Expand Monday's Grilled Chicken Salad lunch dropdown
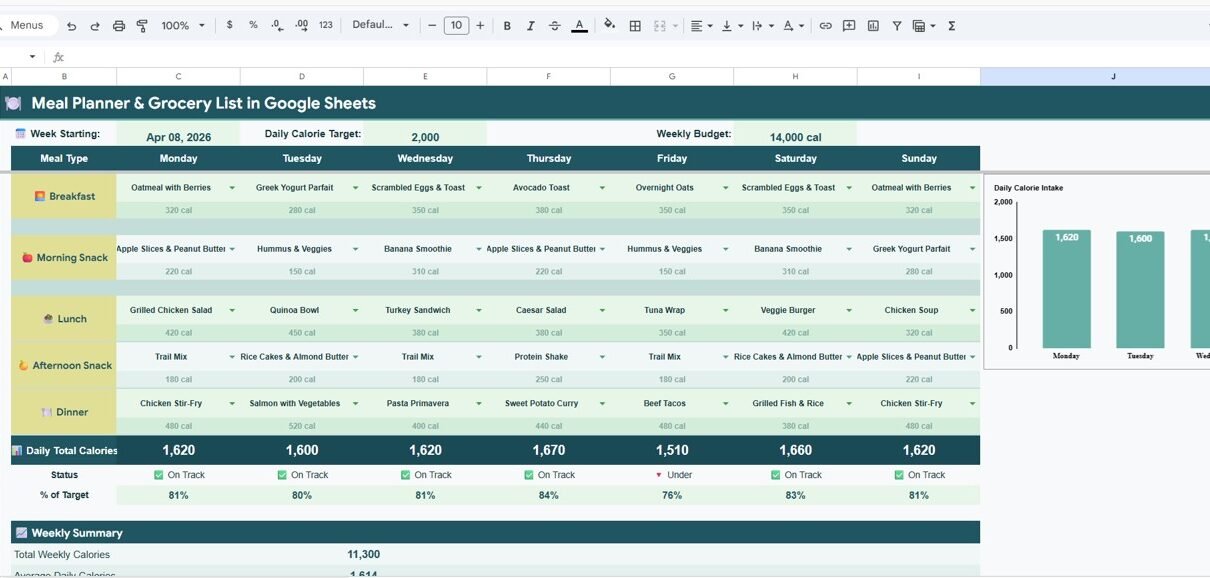1210x578 pixels. pyautogui.click(x=232, y=311)
